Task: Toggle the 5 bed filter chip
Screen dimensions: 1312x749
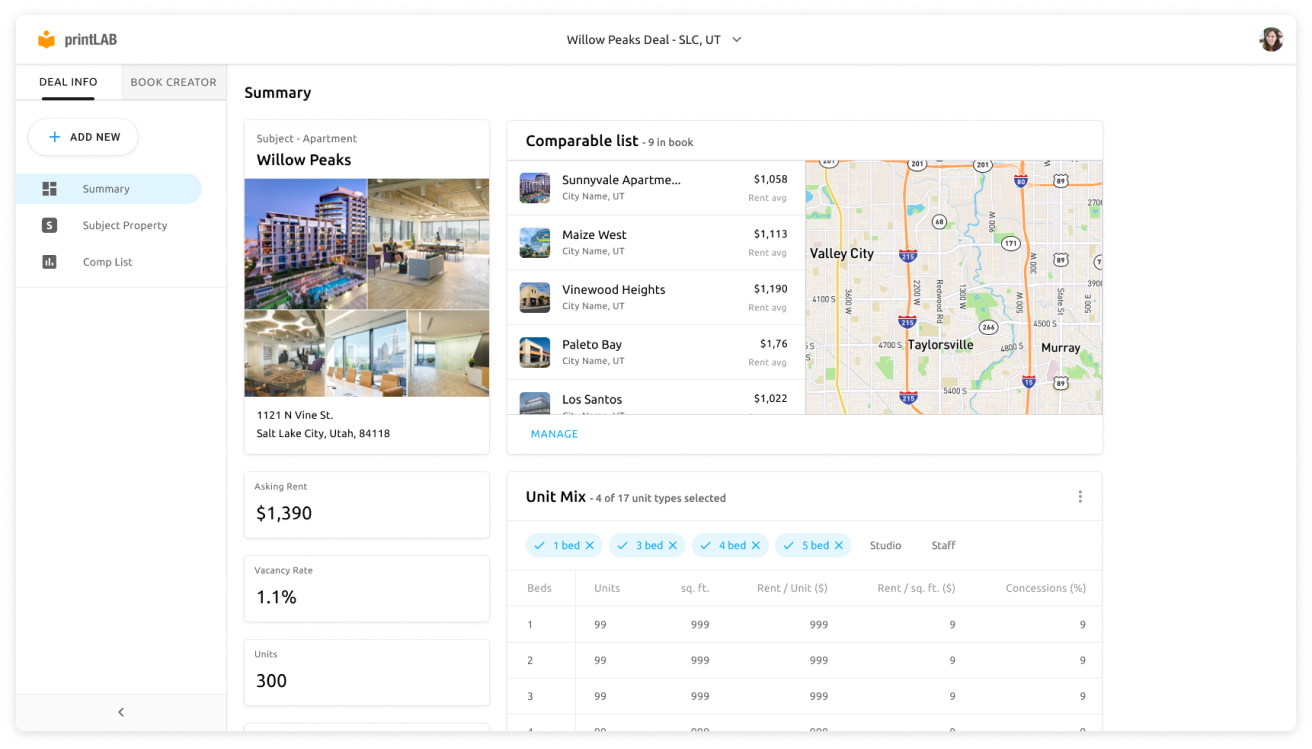Action: pyautogui.click(x=813, y=546)
